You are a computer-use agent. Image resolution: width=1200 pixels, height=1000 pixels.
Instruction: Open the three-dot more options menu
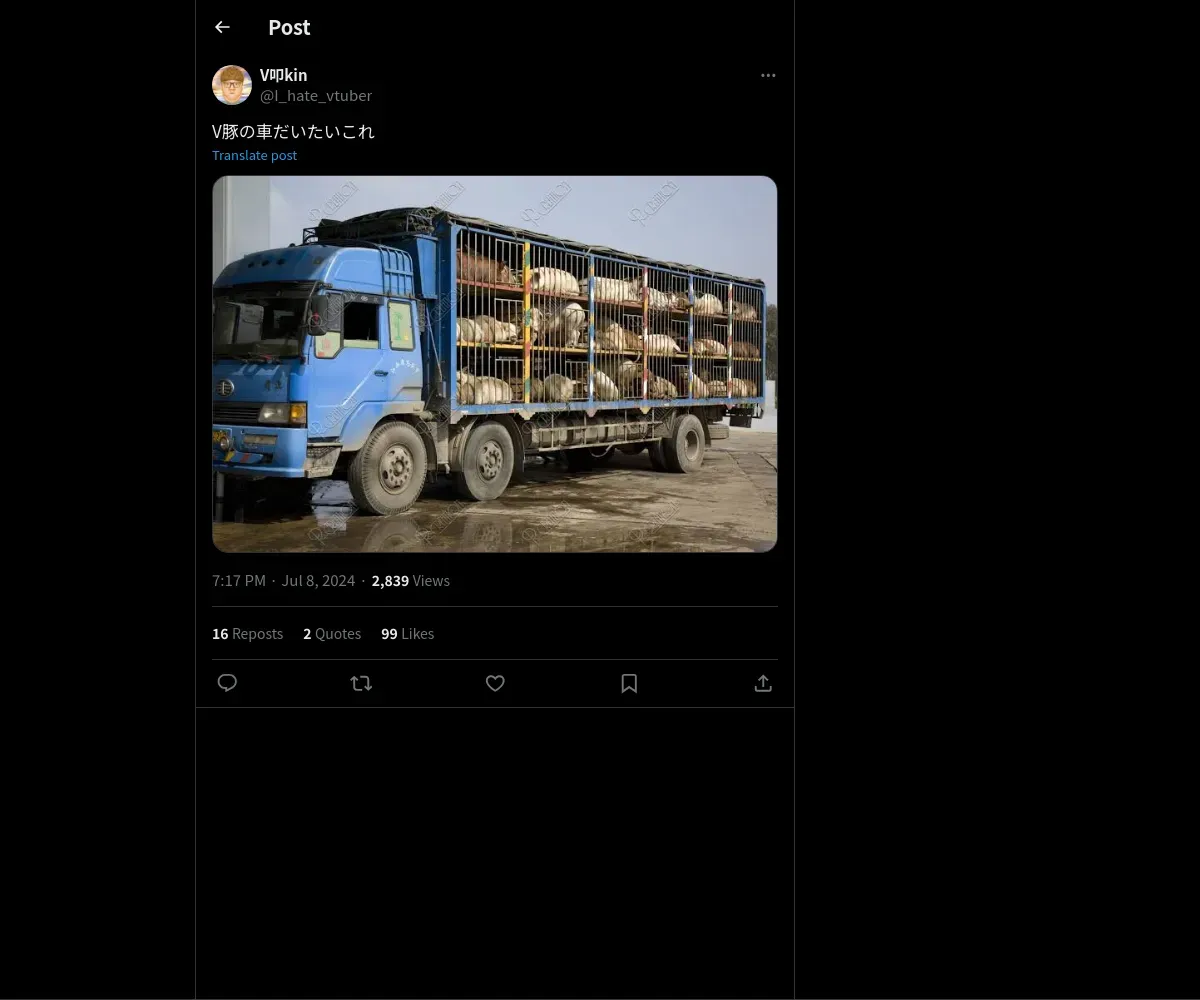768,76
